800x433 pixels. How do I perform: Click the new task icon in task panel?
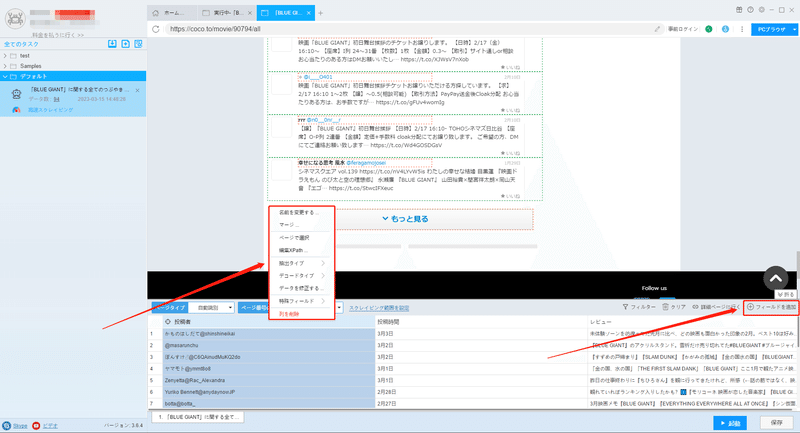(x=126, y=44)
